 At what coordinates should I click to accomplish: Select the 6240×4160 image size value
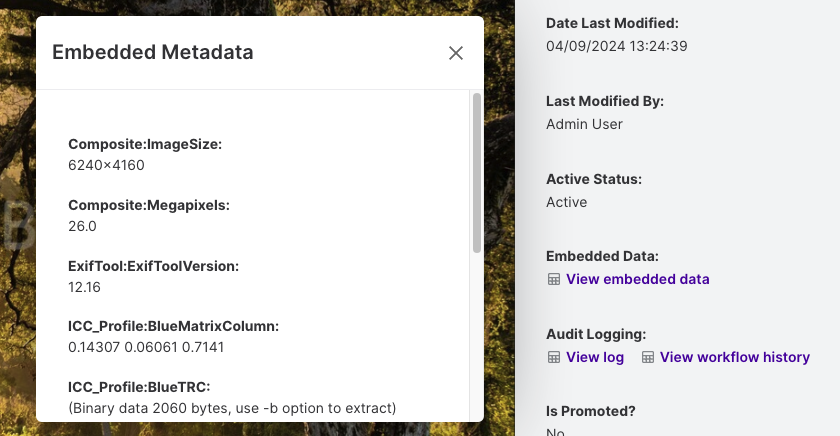(x=106, y=165)
